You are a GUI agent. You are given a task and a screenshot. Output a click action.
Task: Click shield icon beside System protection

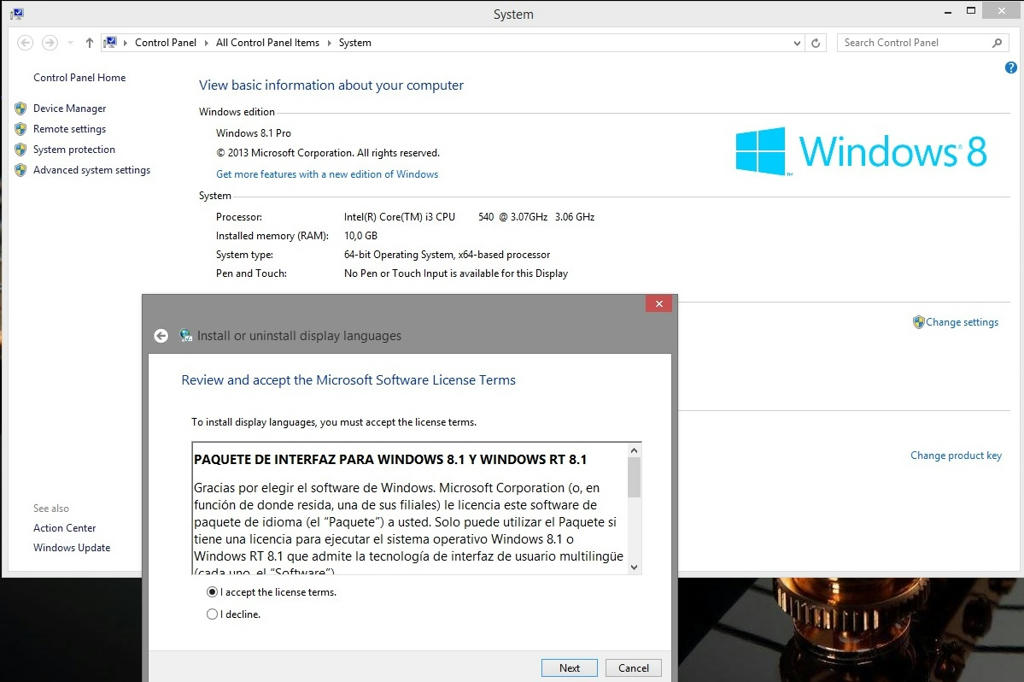[21, 150]
